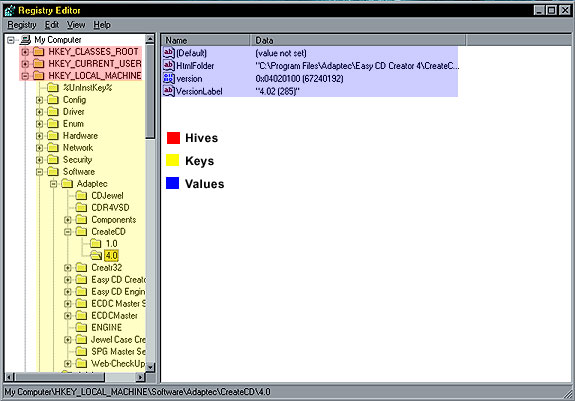The width and height of the screenshot is (575, 401).
Task: Select the My Computer icon in tree
Action: (25, 40)
